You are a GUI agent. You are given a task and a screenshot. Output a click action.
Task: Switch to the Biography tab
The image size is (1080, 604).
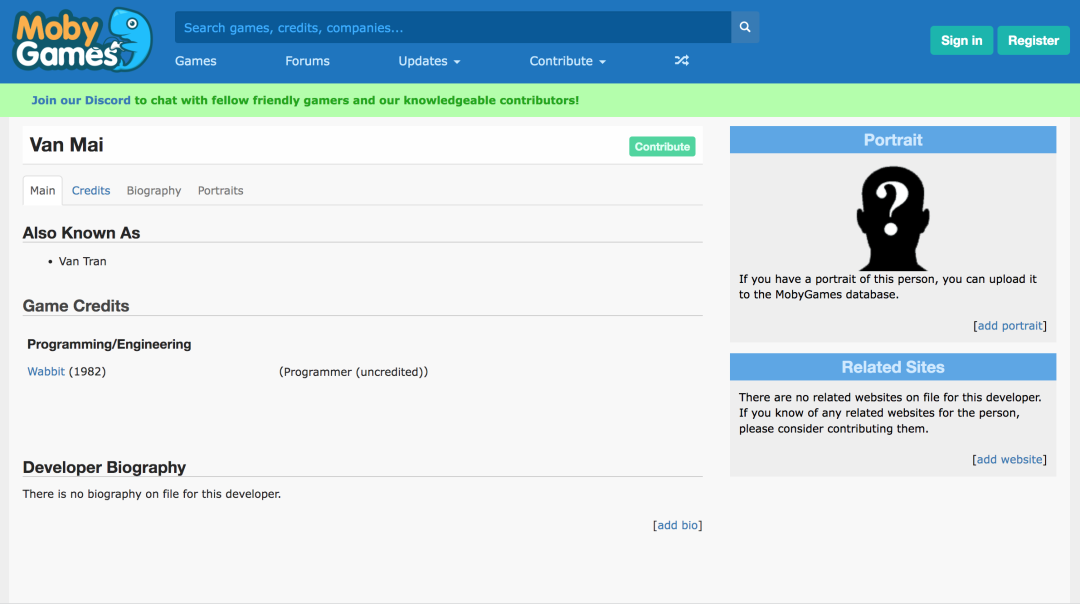click(x=154, y=190)
